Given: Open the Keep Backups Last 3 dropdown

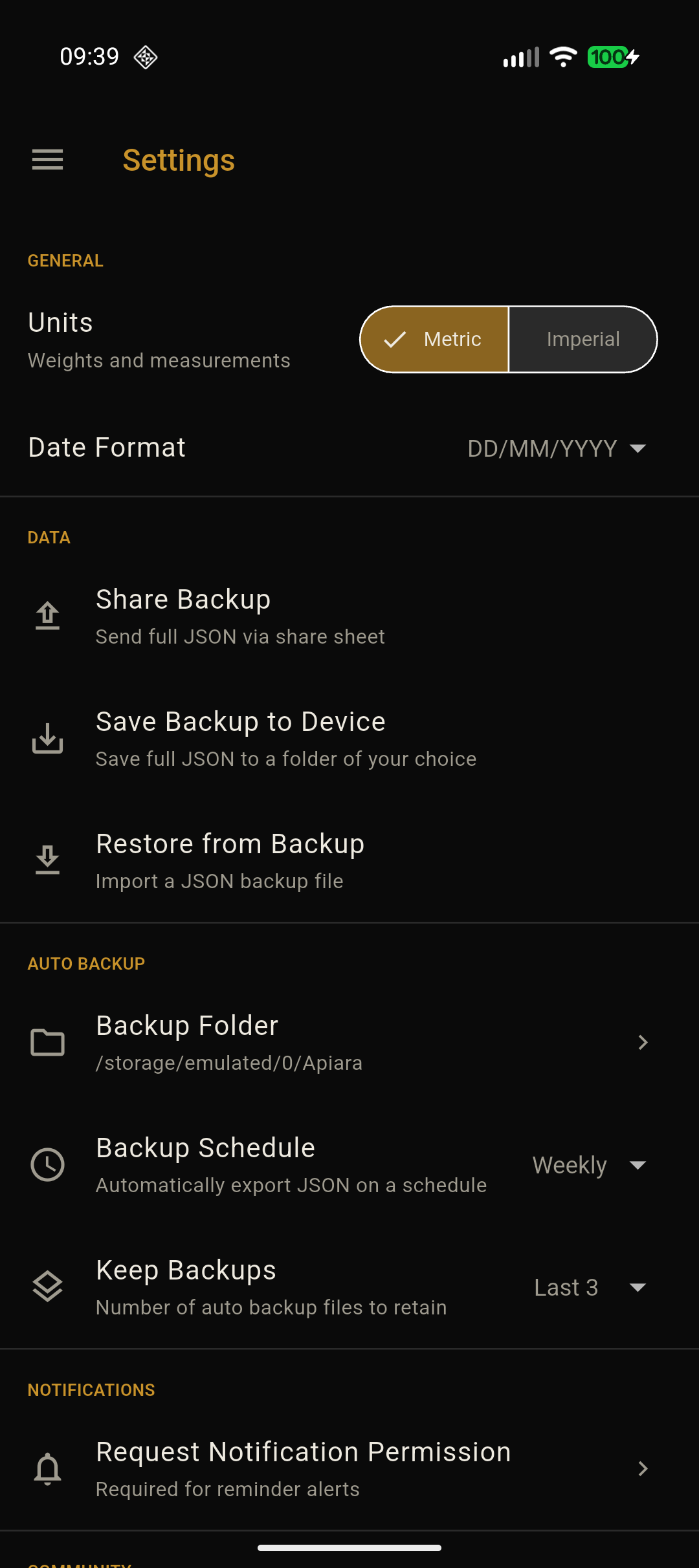Looking at the screenshot, I should coord(589,1287).
